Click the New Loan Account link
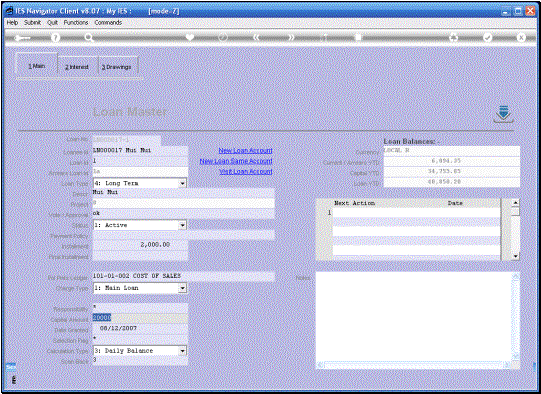 point(245,151)
